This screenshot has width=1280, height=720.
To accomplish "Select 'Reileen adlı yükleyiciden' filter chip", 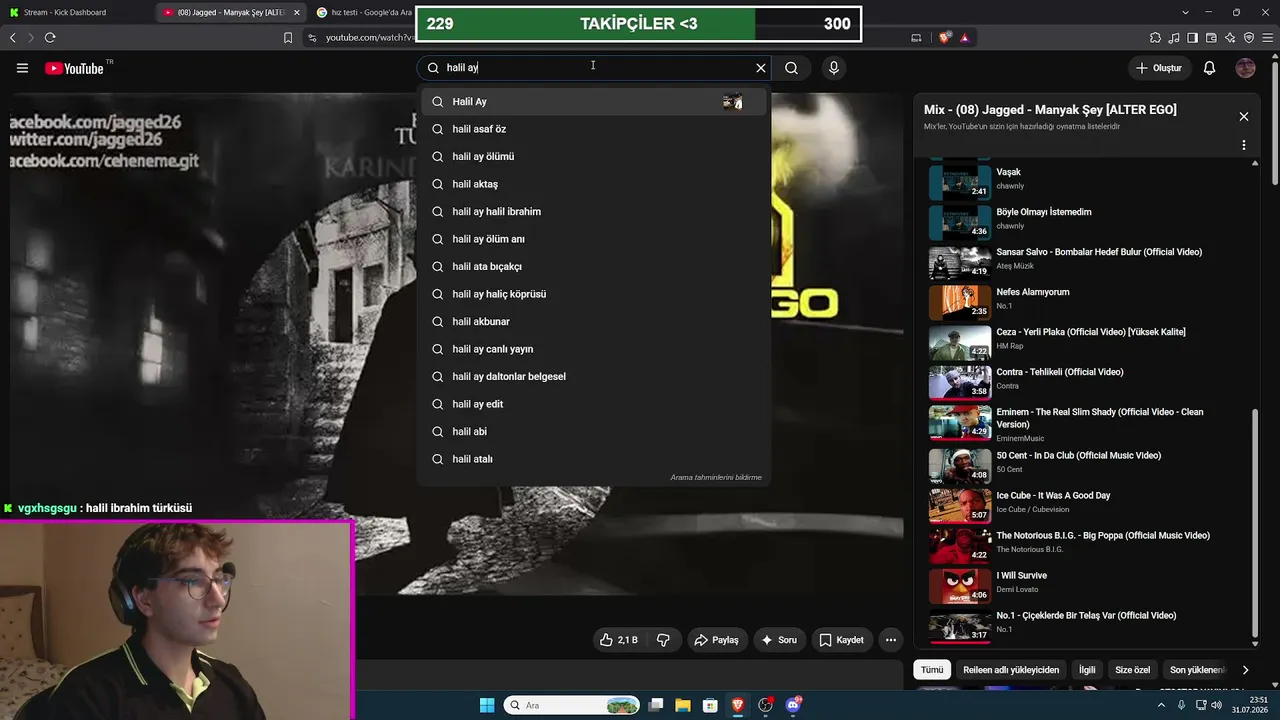I will [x=1011, y=670].
